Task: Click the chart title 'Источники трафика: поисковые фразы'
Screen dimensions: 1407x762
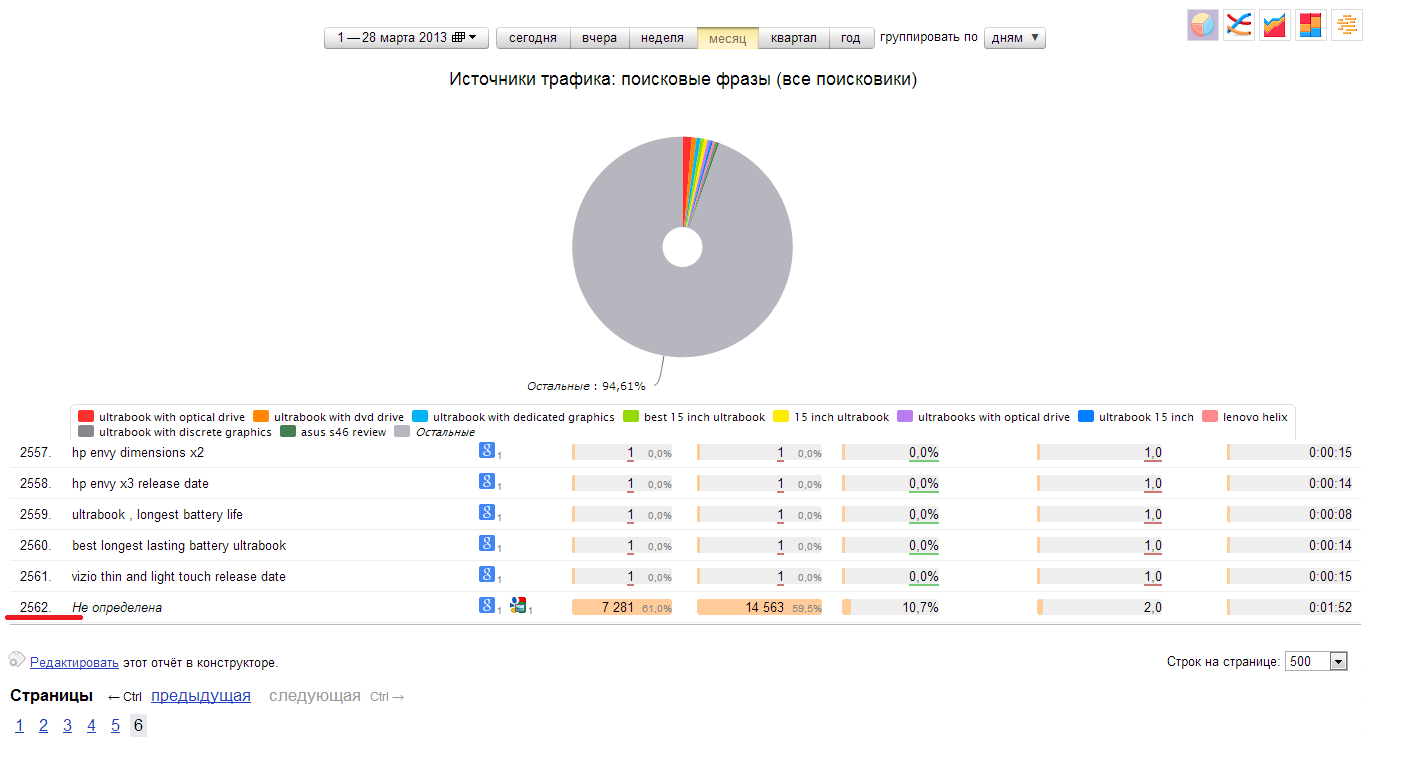Action: 683,79
